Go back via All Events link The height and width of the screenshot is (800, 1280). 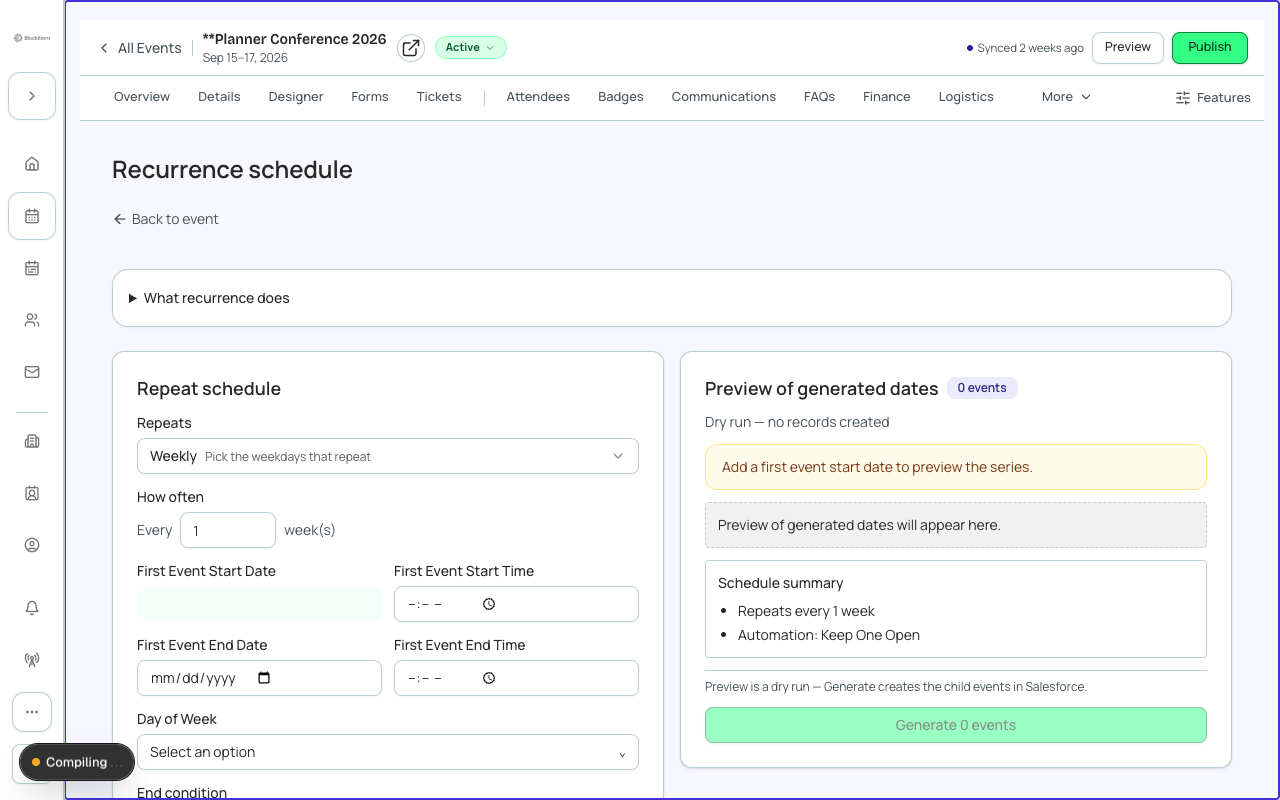(140, 48)
